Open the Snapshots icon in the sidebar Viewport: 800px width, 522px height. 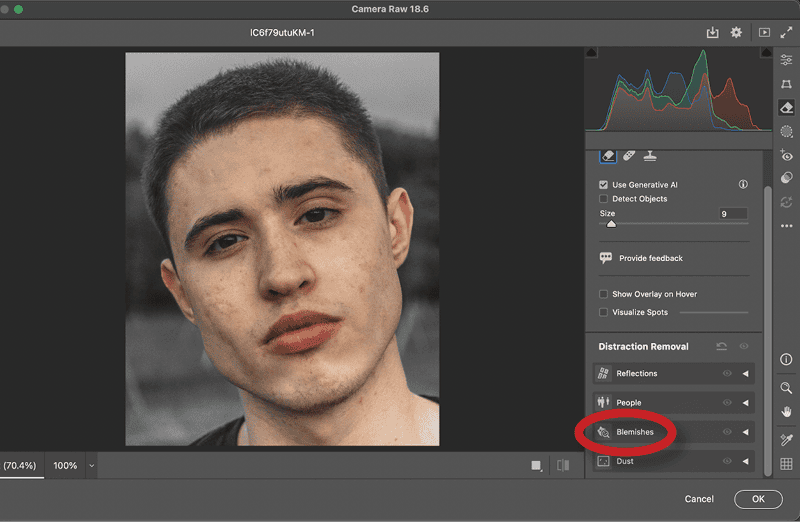pos(786,202)
